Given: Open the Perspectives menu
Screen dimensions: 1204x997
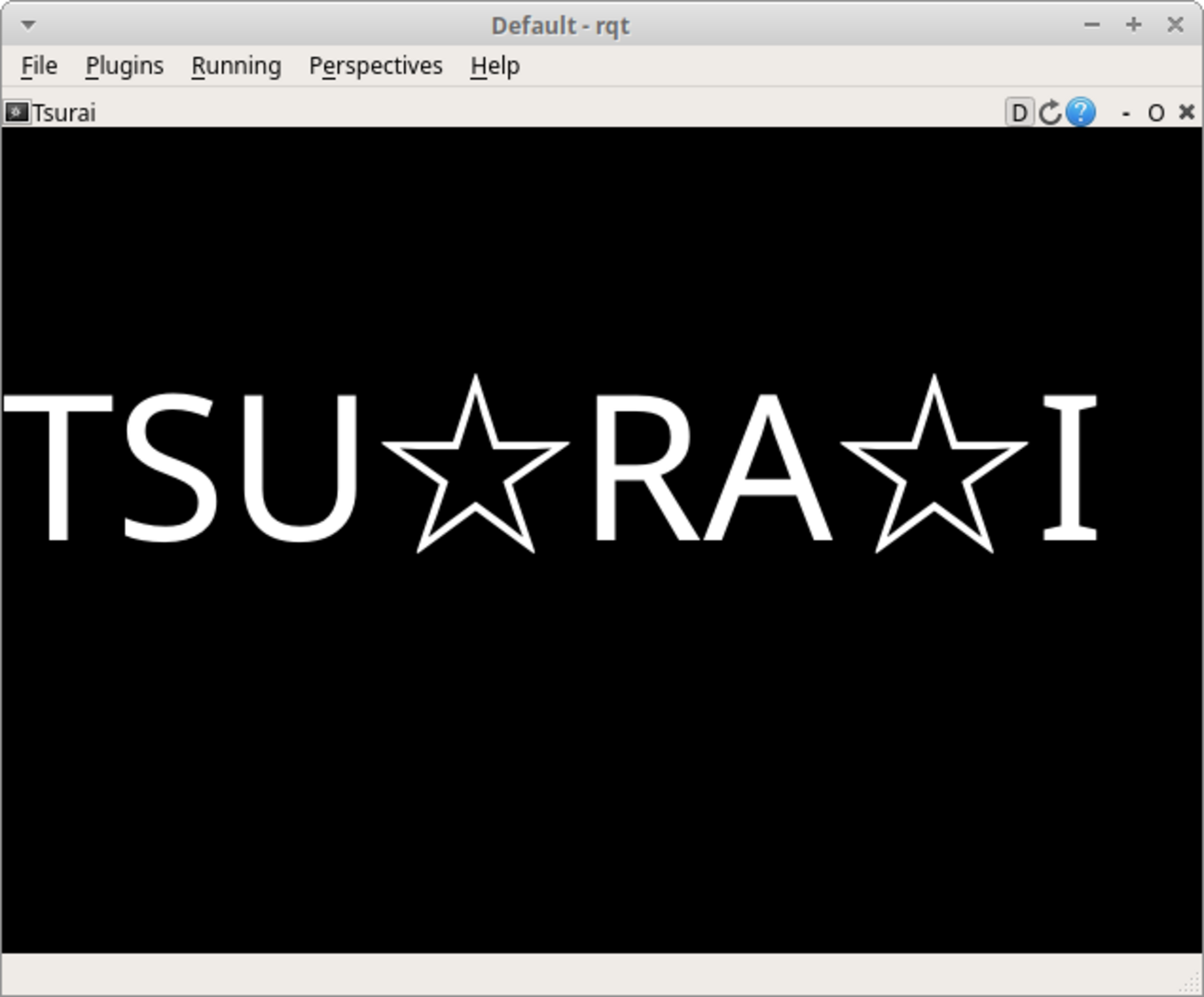Looking at the screenshot, I should [375, 66].
